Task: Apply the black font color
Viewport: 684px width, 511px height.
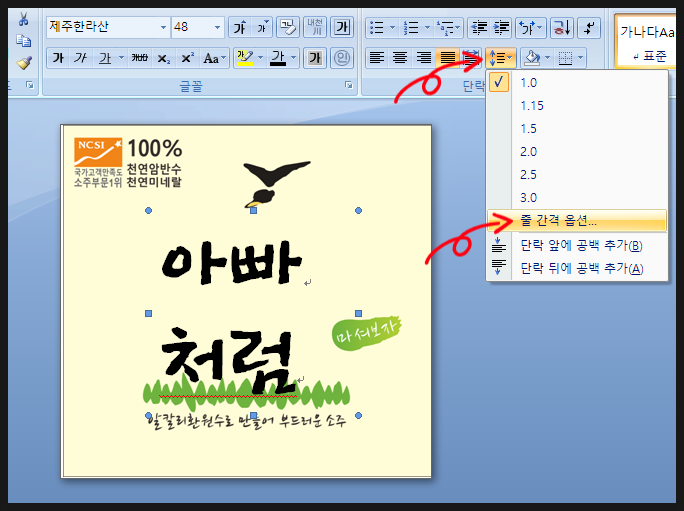Action: tap(278, 58)
